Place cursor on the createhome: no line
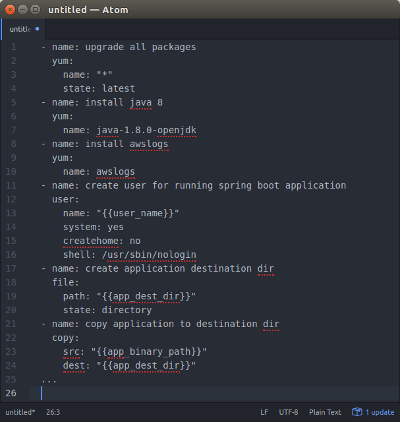 coord(102,241)
